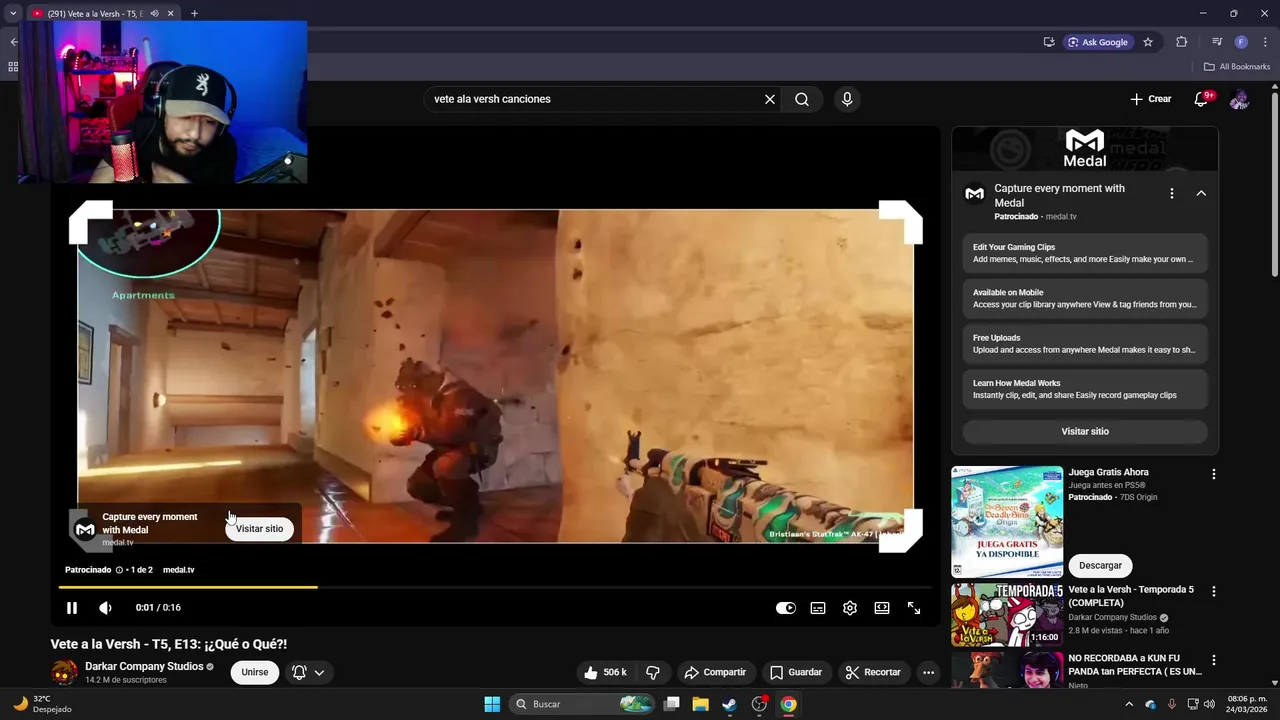Open Chrome extensions puzzle icon
The height and width of the screenshot is (720, 1280).
coord(1181,42)
